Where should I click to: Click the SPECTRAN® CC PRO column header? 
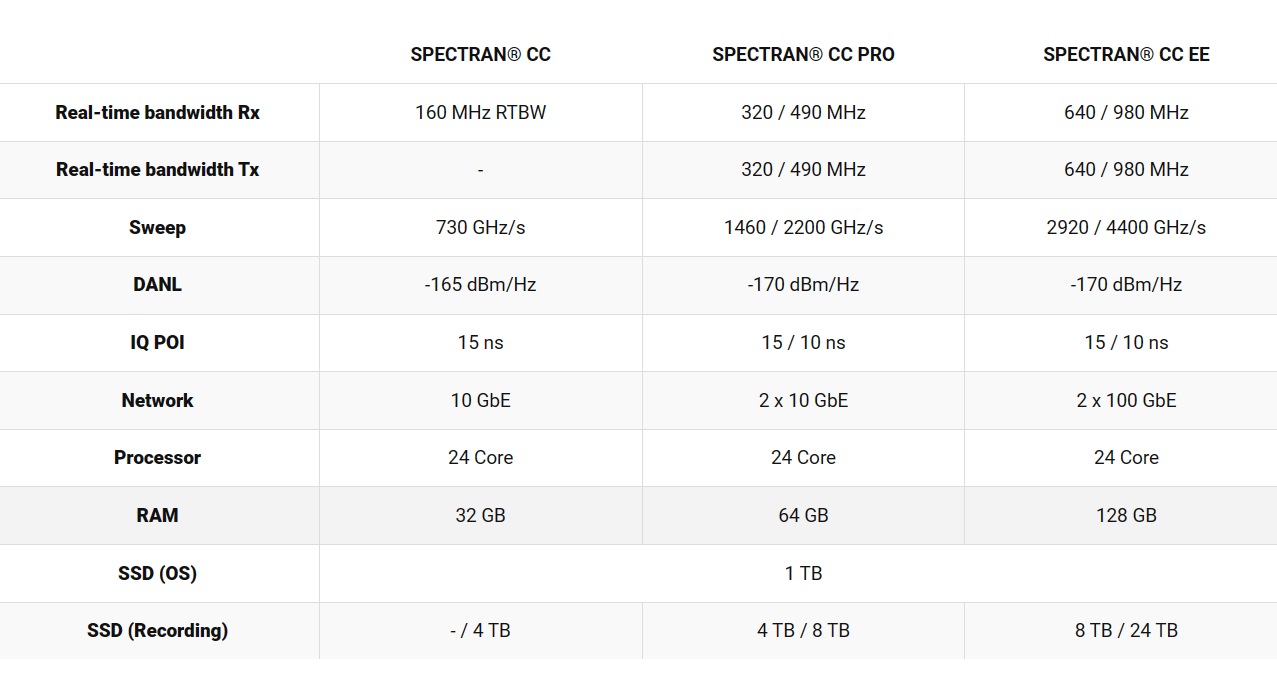coord(803,55)
